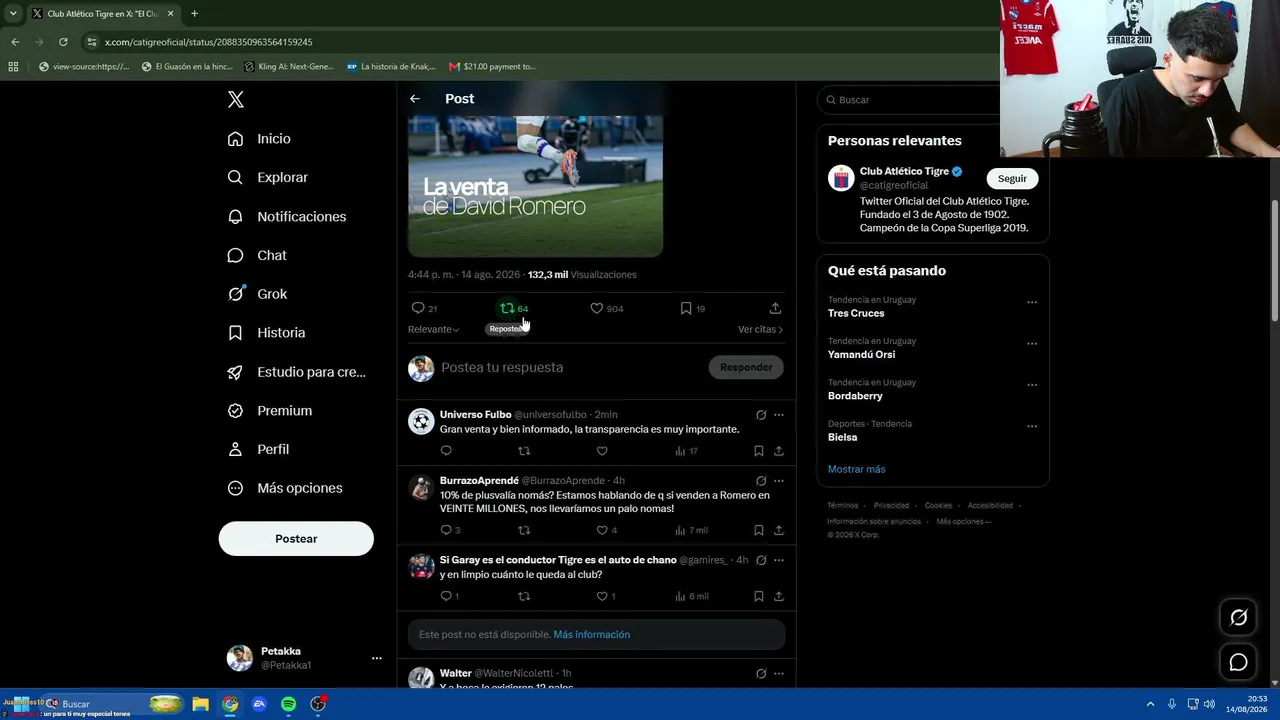Share the main Club Atlético Tigre post
The height and width of the screenshot is (720, 1280).
pyautogui.click(x=775, y=308)
